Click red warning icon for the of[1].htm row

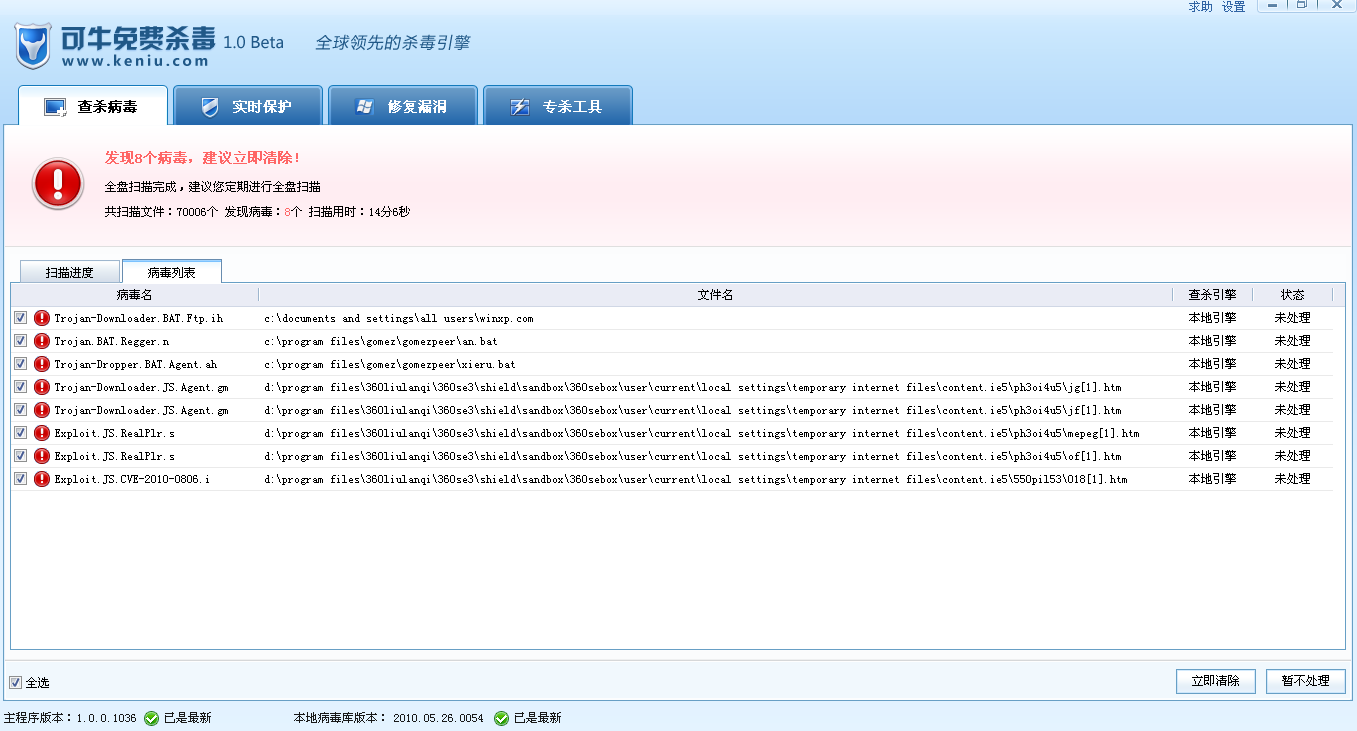click(x=41, y=456)
